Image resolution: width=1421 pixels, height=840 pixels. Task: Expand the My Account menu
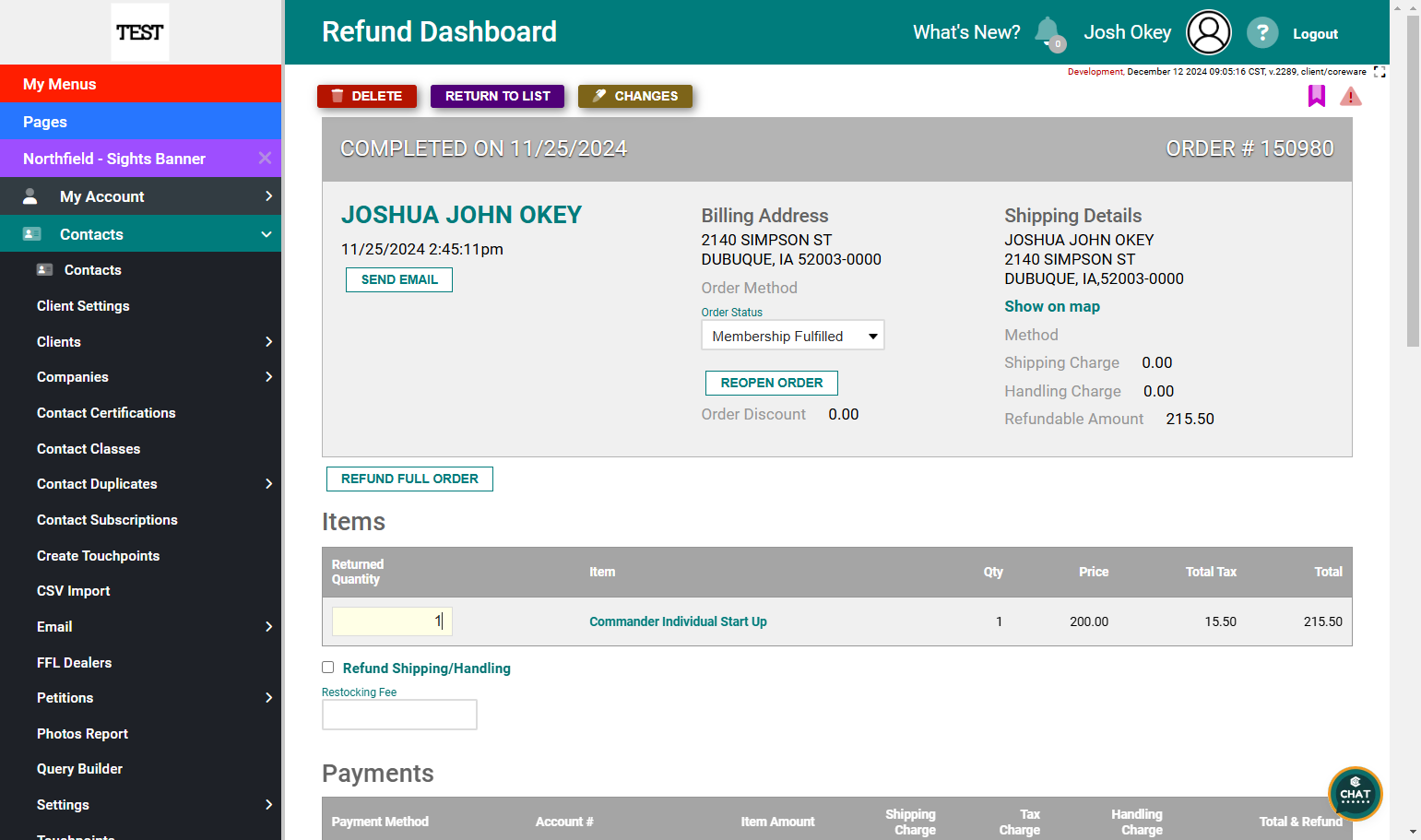[268, 195]
